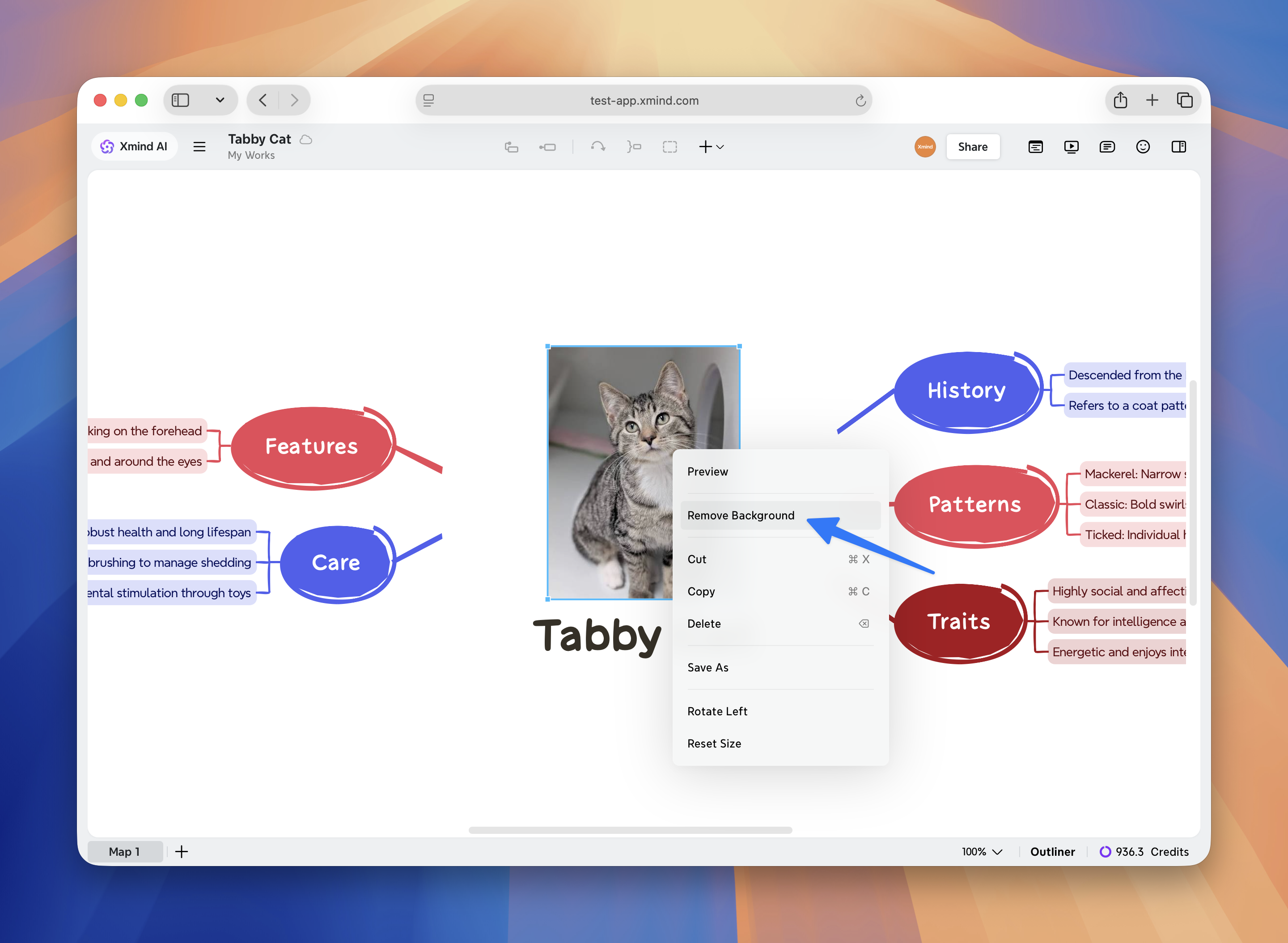This screenshot has width=1288, height=943.
Task: Toggle the Safari sidebar button
Action: coord(180,101)
